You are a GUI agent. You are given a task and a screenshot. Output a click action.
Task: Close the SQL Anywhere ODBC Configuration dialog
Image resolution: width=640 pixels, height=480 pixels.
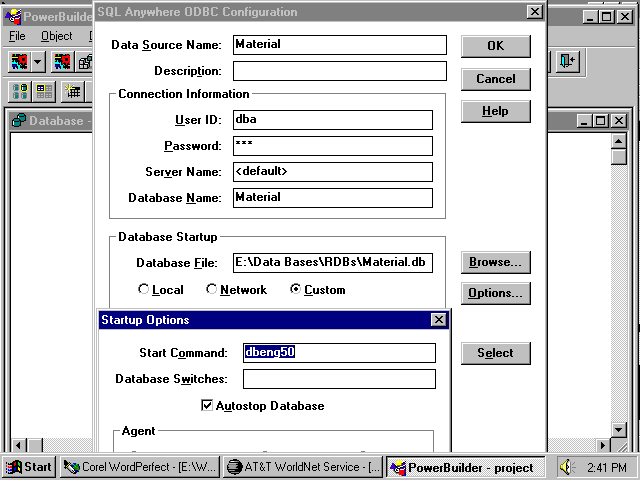pos(534,12)
